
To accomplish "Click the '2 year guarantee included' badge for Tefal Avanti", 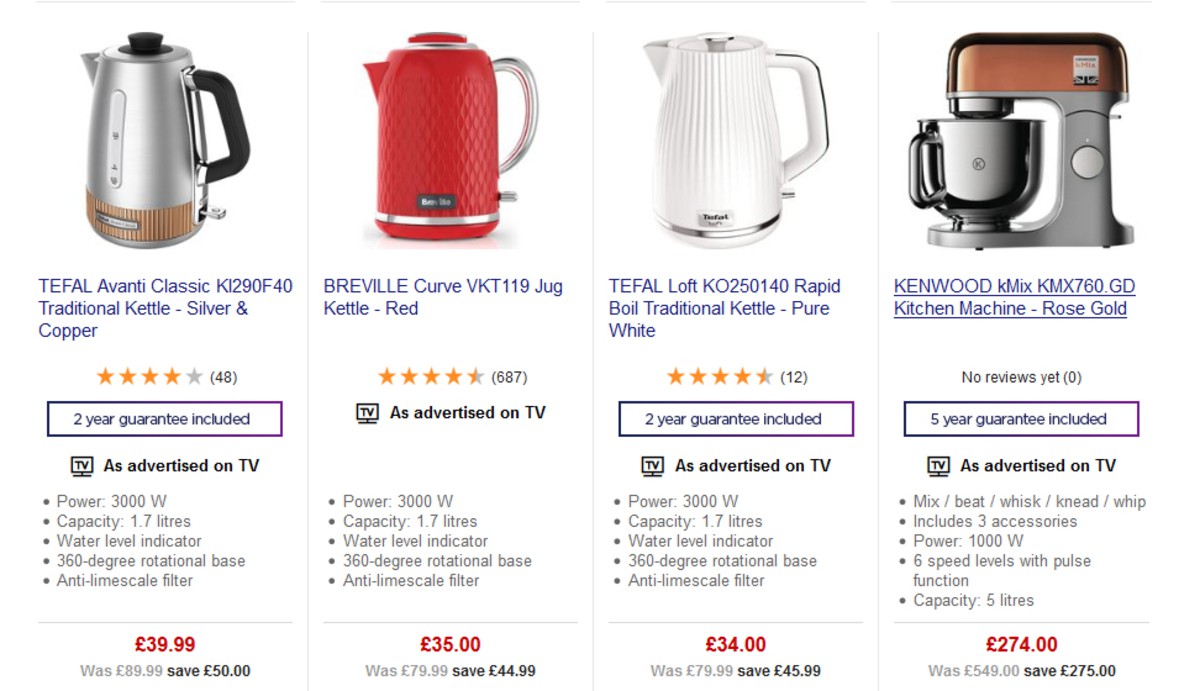I will 164,419.
